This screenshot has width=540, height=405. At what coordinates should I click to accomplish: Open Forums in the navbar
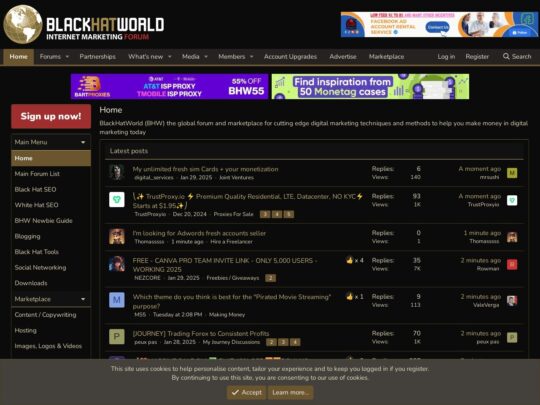tap(50, 56)
